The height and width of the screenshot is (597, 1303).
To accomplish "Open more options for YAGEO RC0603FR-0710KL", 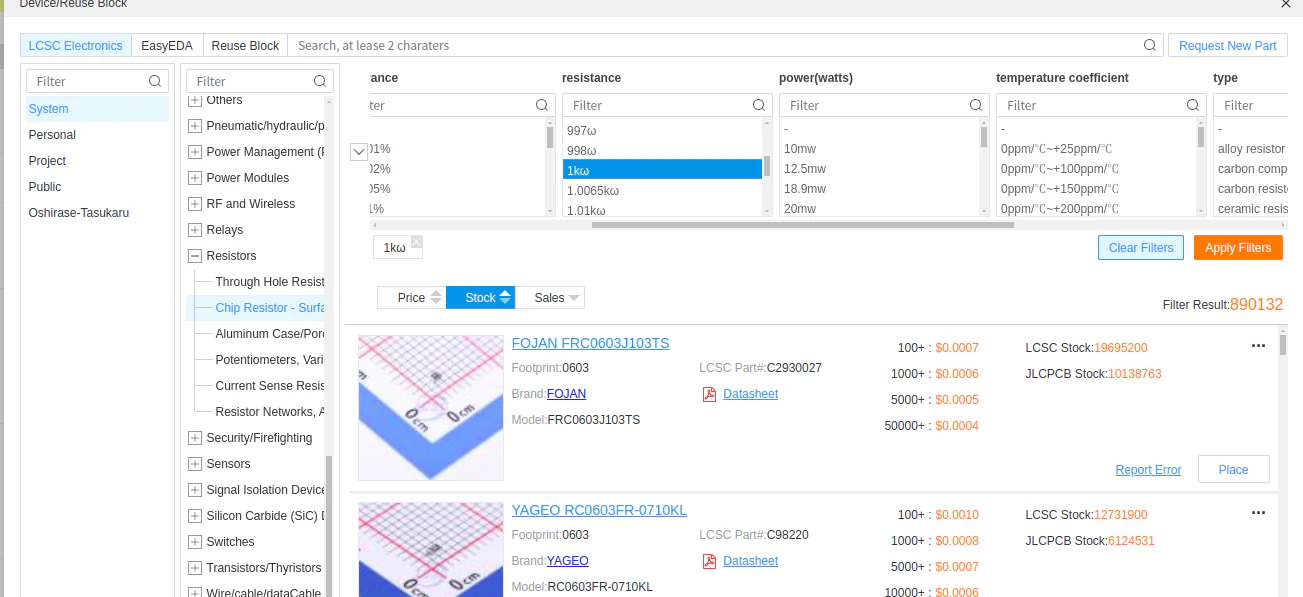I will coord(1258,513).
